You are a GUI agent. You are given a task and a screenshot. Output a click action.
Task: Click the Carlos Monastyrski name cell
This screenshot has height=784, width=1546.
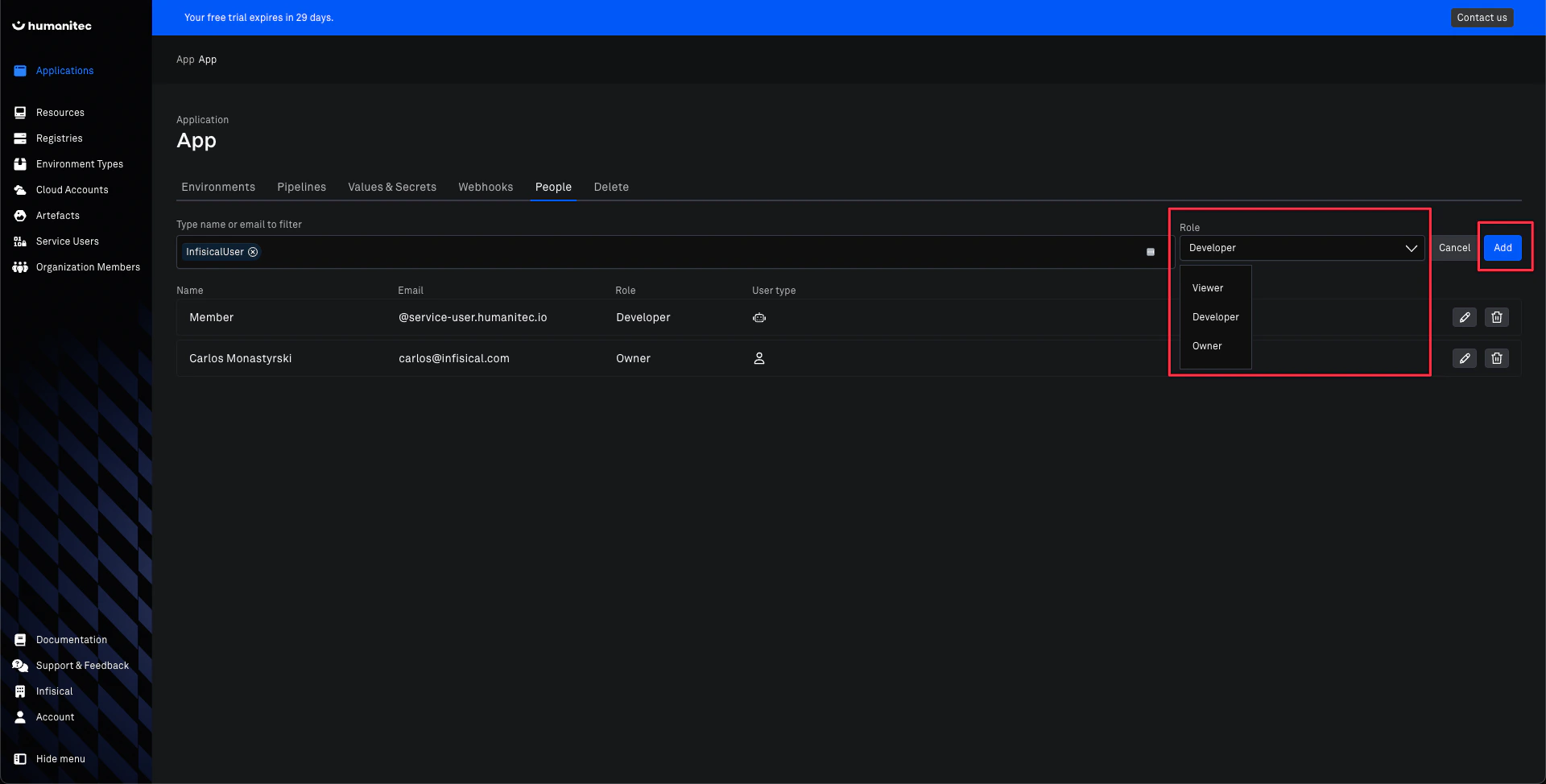coord(241,358)
